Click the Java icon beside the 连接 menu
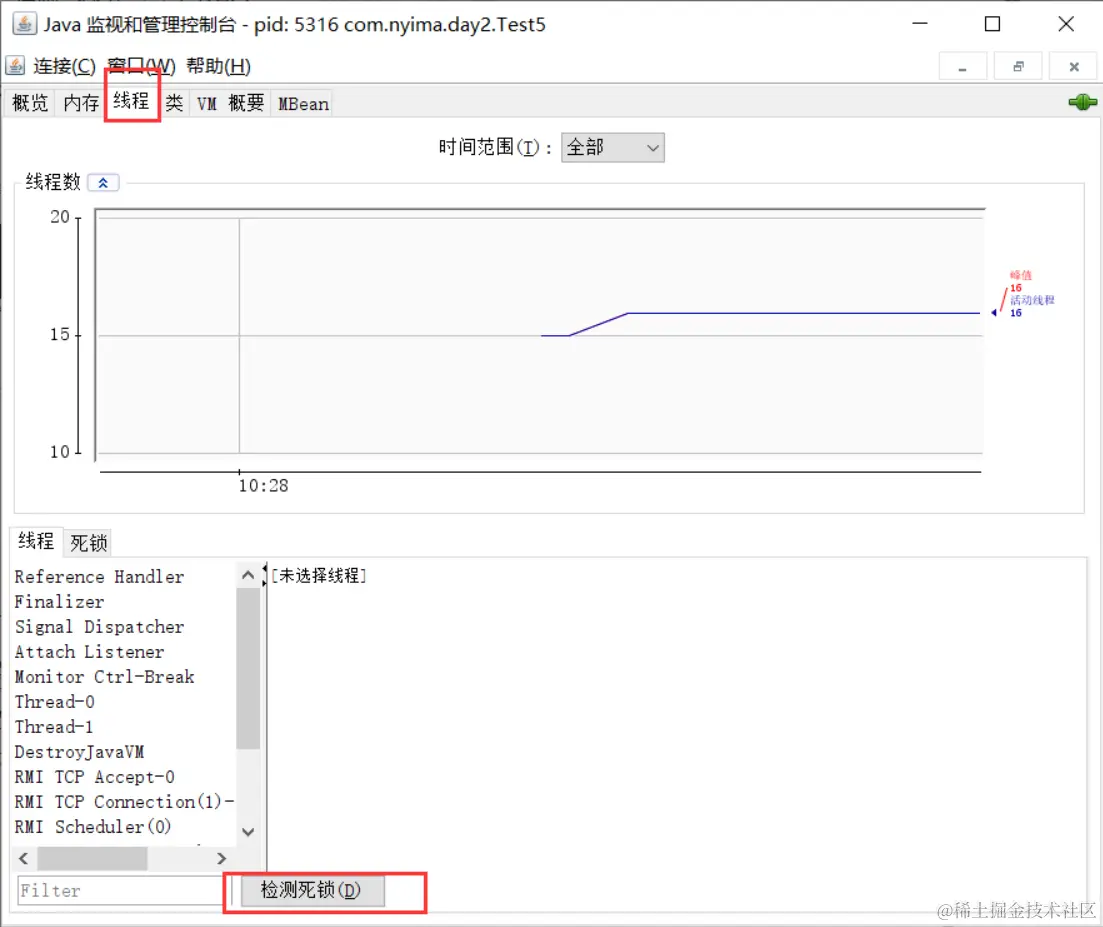The image size is (1103, 927). pyautogui.click(x=15, y=65)
